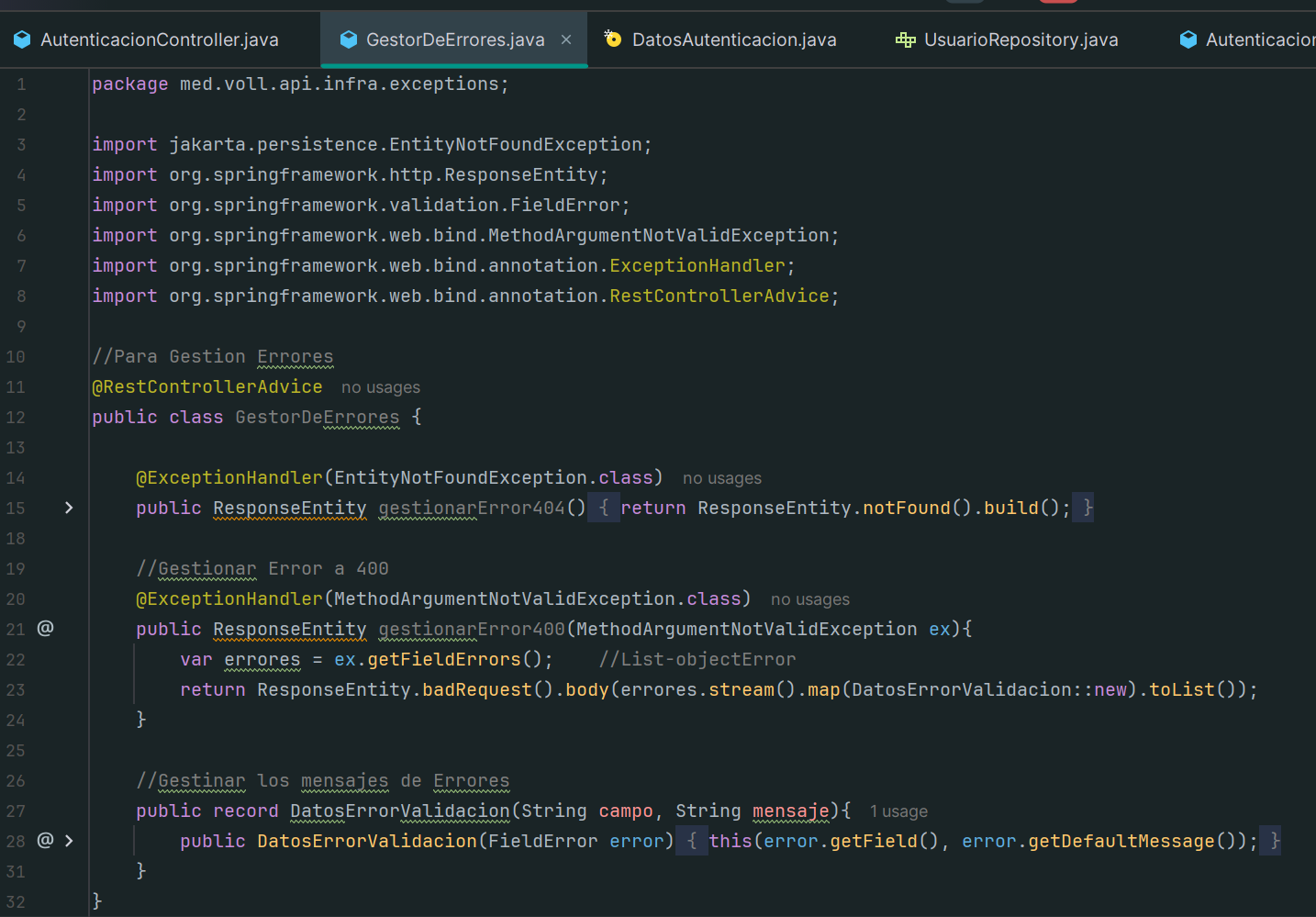
Task: Click the opening fold brace before this(error.getField()
Action: tap(692, 841)
